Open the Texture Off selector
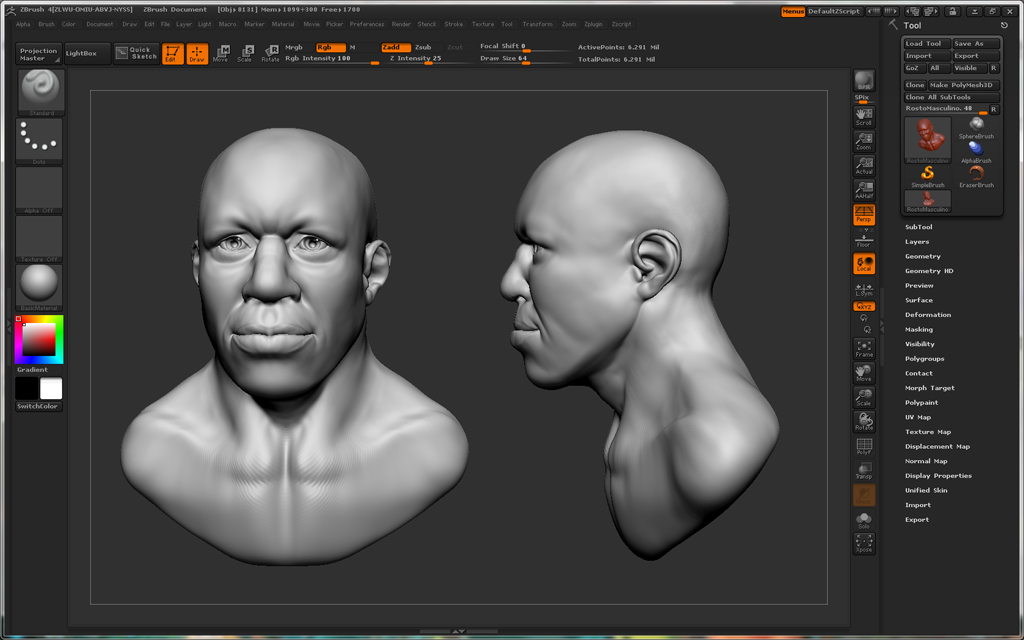This screenshot has width=1024, height=640. click(x=39, y=239)
